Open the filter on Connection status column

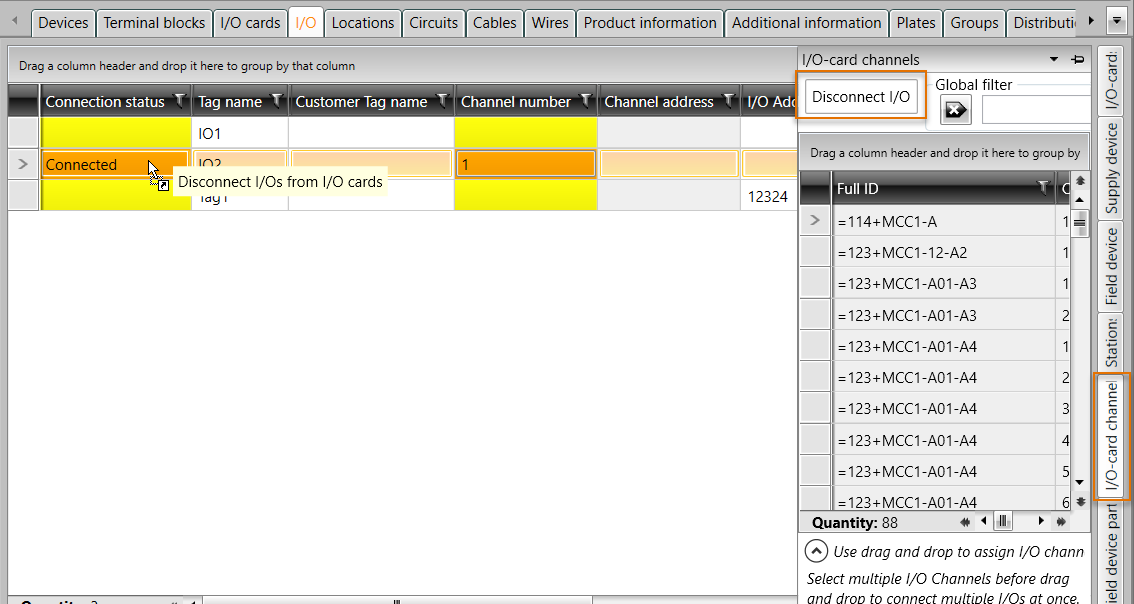point(179,101)
